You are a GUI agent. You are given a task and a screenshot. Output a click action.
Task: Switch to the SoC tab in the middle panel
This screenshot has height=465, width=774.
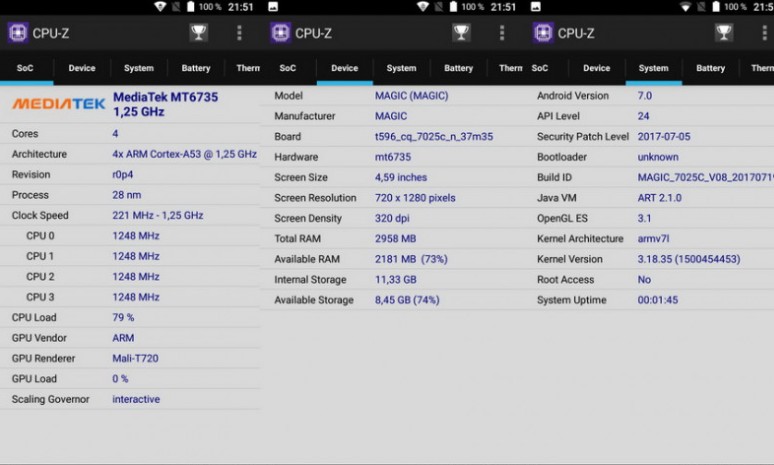coord(287,69)
